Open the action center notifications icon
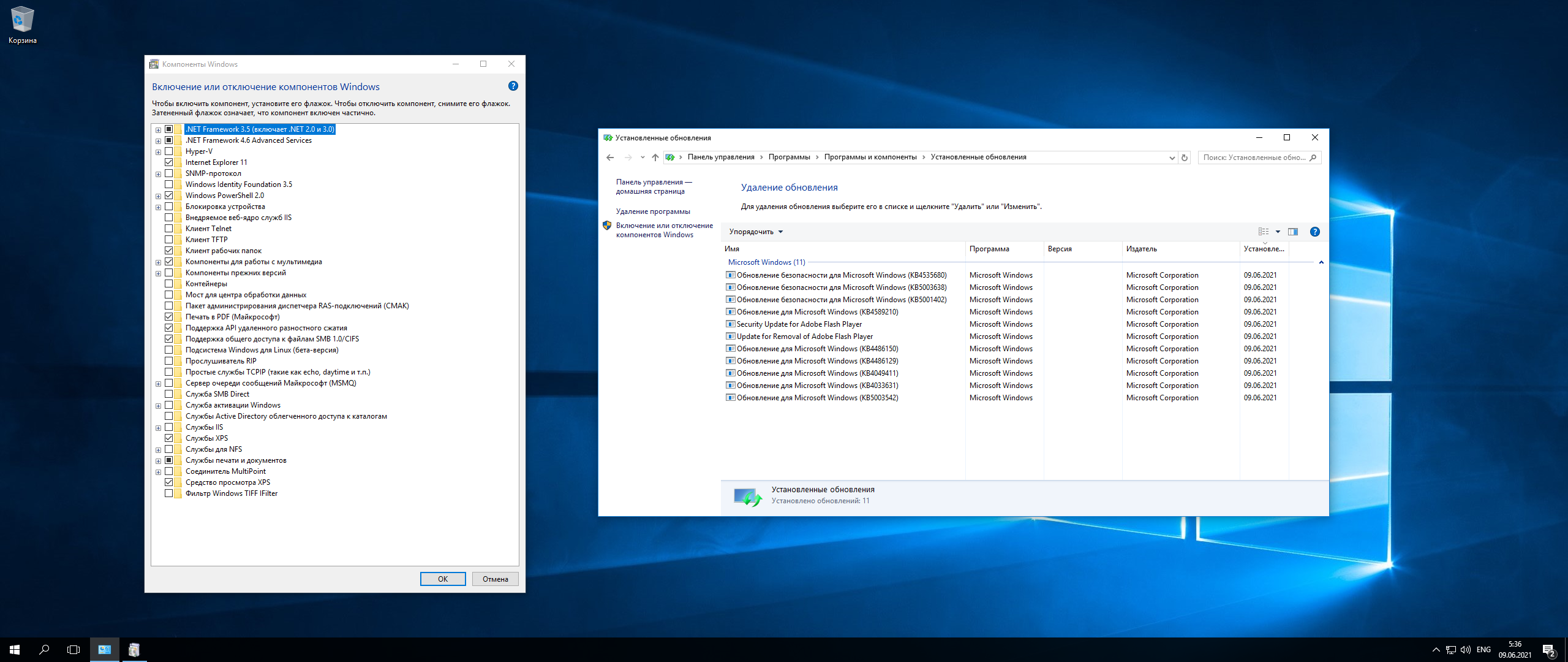This screenshot has width=1568, height=662. coord(1550,650)
